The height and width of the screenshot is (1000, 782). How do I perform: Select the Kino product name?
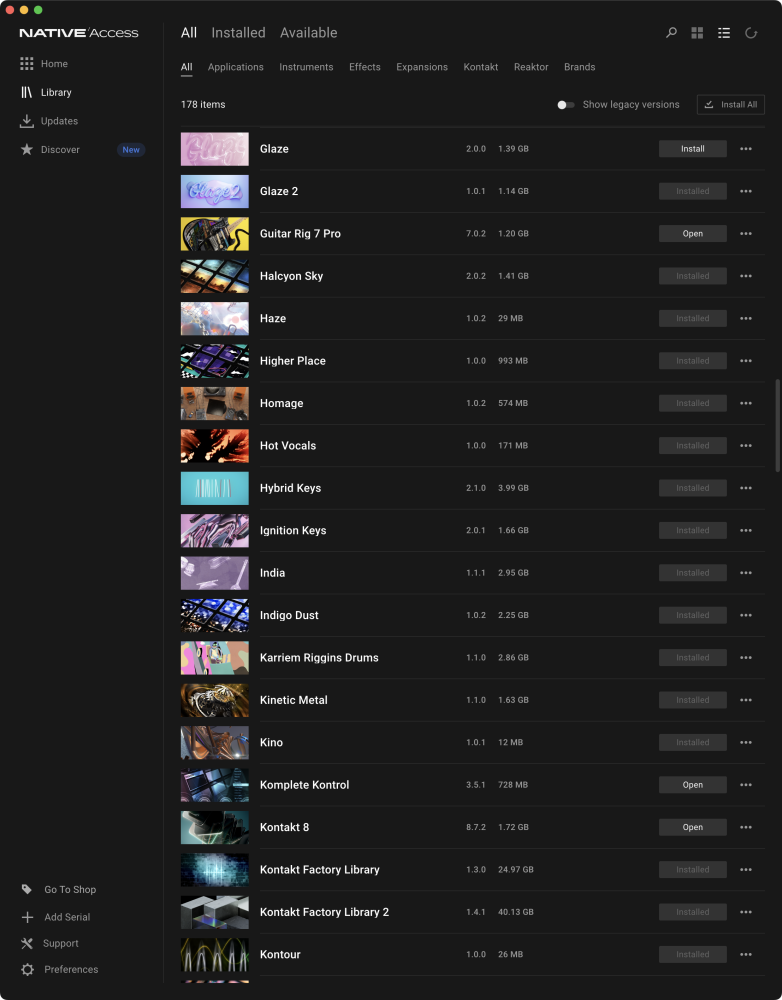(x=271, y=742)
